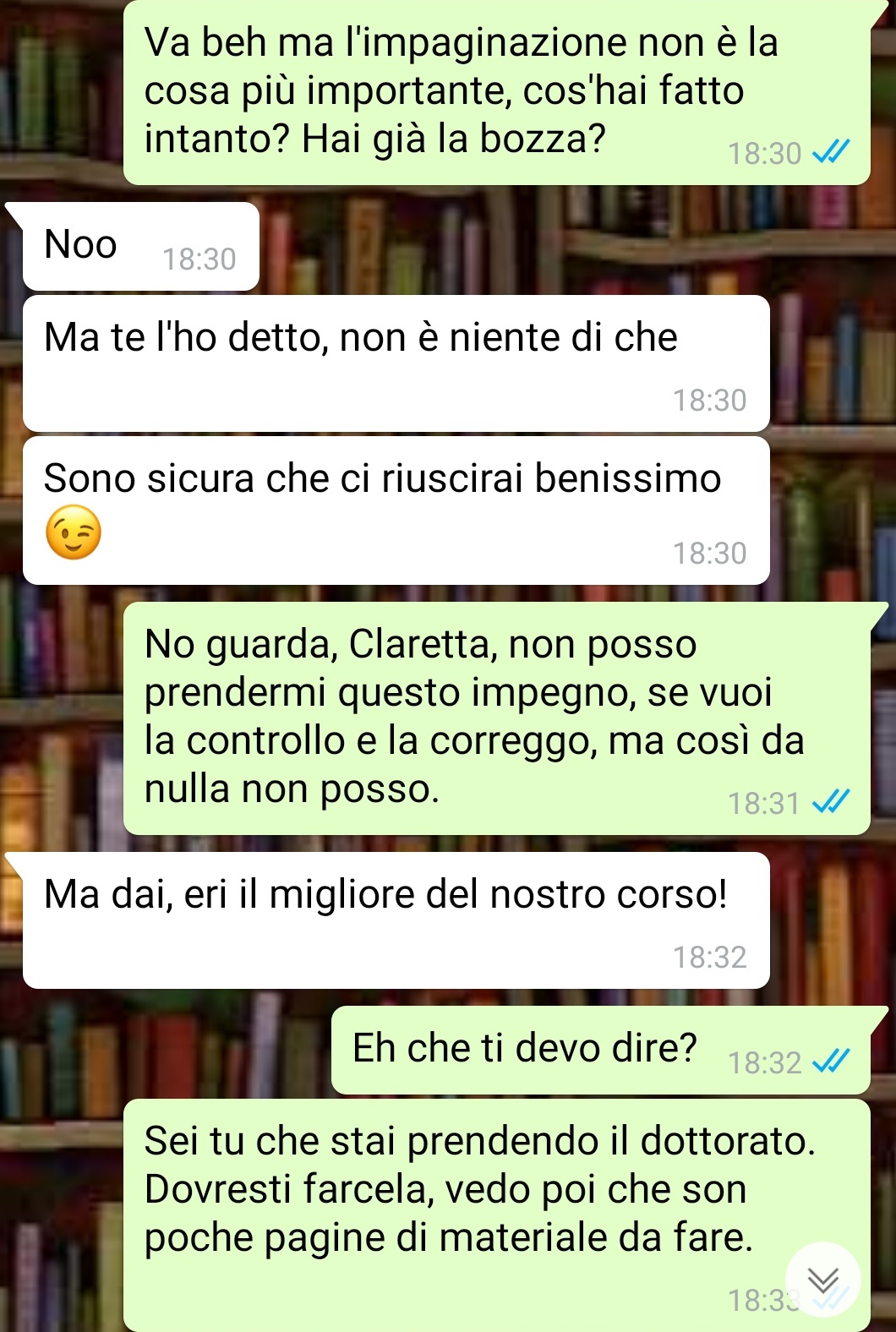The height and width of the screenshot is (1332, 896).
Task: Tap the 18:30 timestamp below the wink emoji message
Action: 710,554
